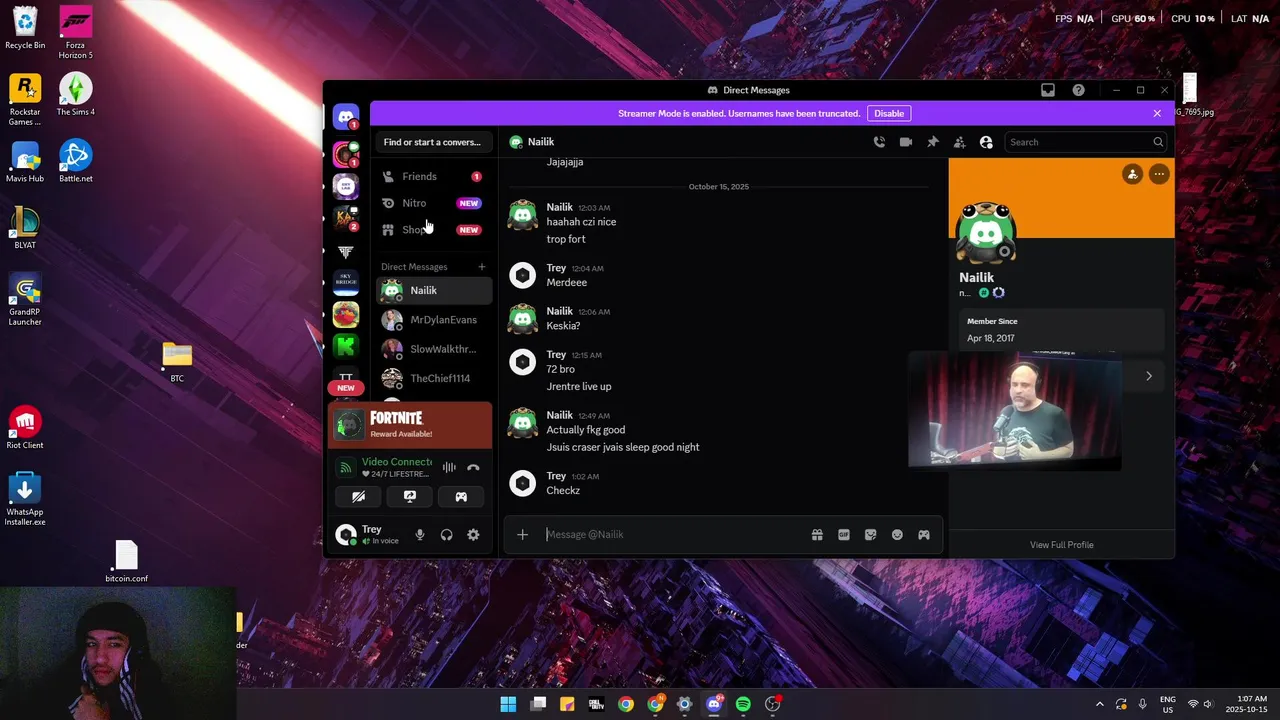The height and width of the screenshot is (720, 1280).
Task: Click Trey's "Checkz" message
Action: [563, 491]
